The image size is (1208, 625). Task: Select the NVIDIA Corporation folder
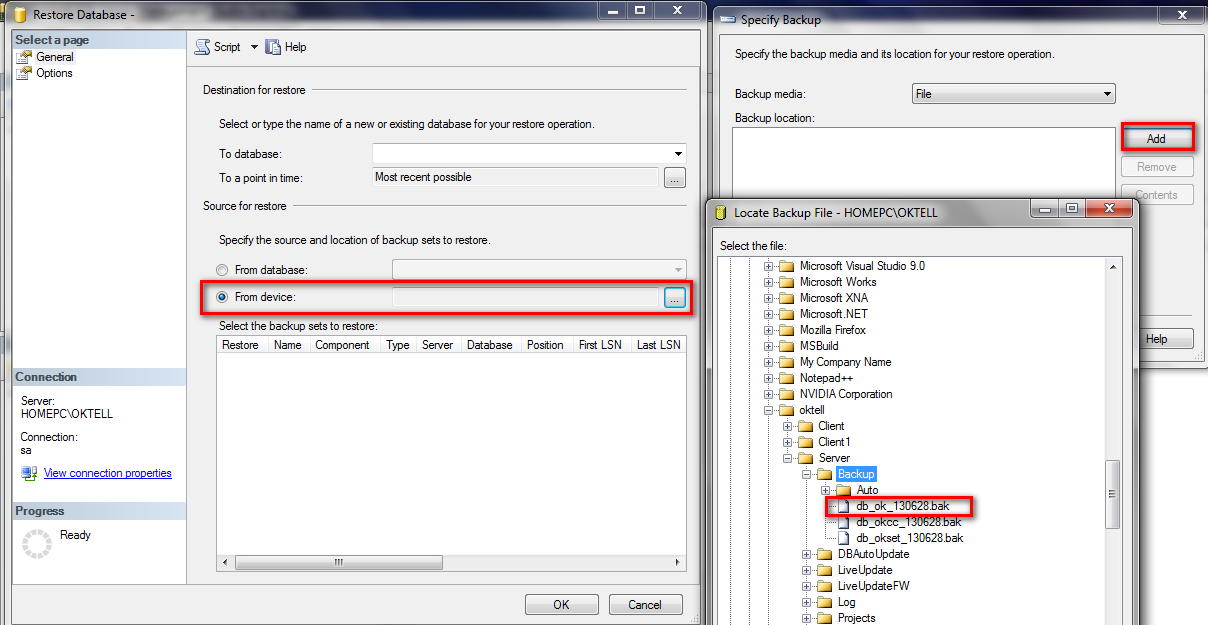[x=845, y=394]
